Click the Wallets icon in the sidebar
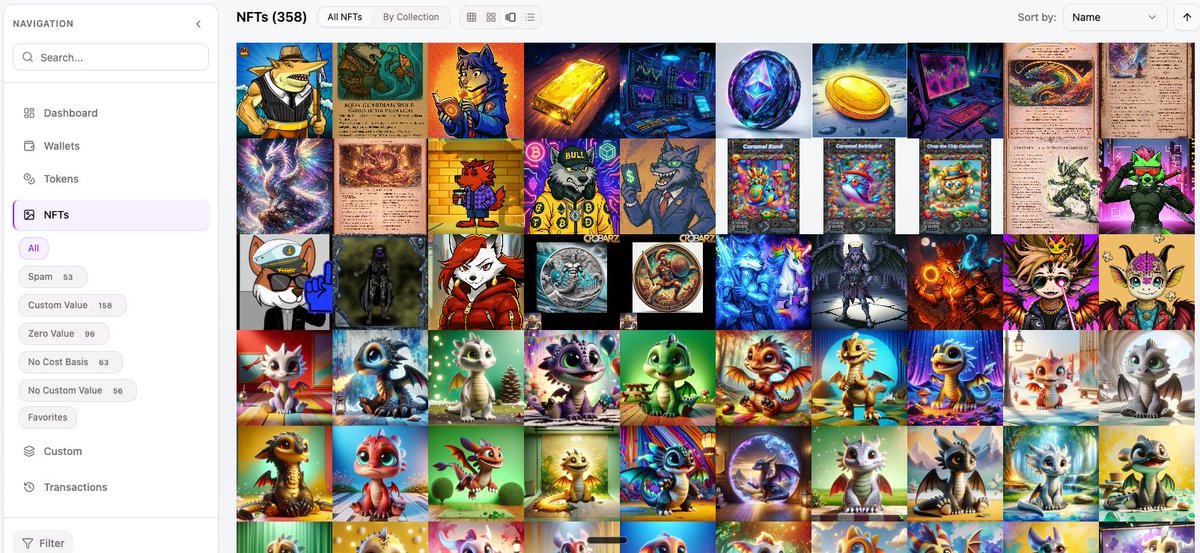This screenshot has width=1200, height=553. point(29,146)
